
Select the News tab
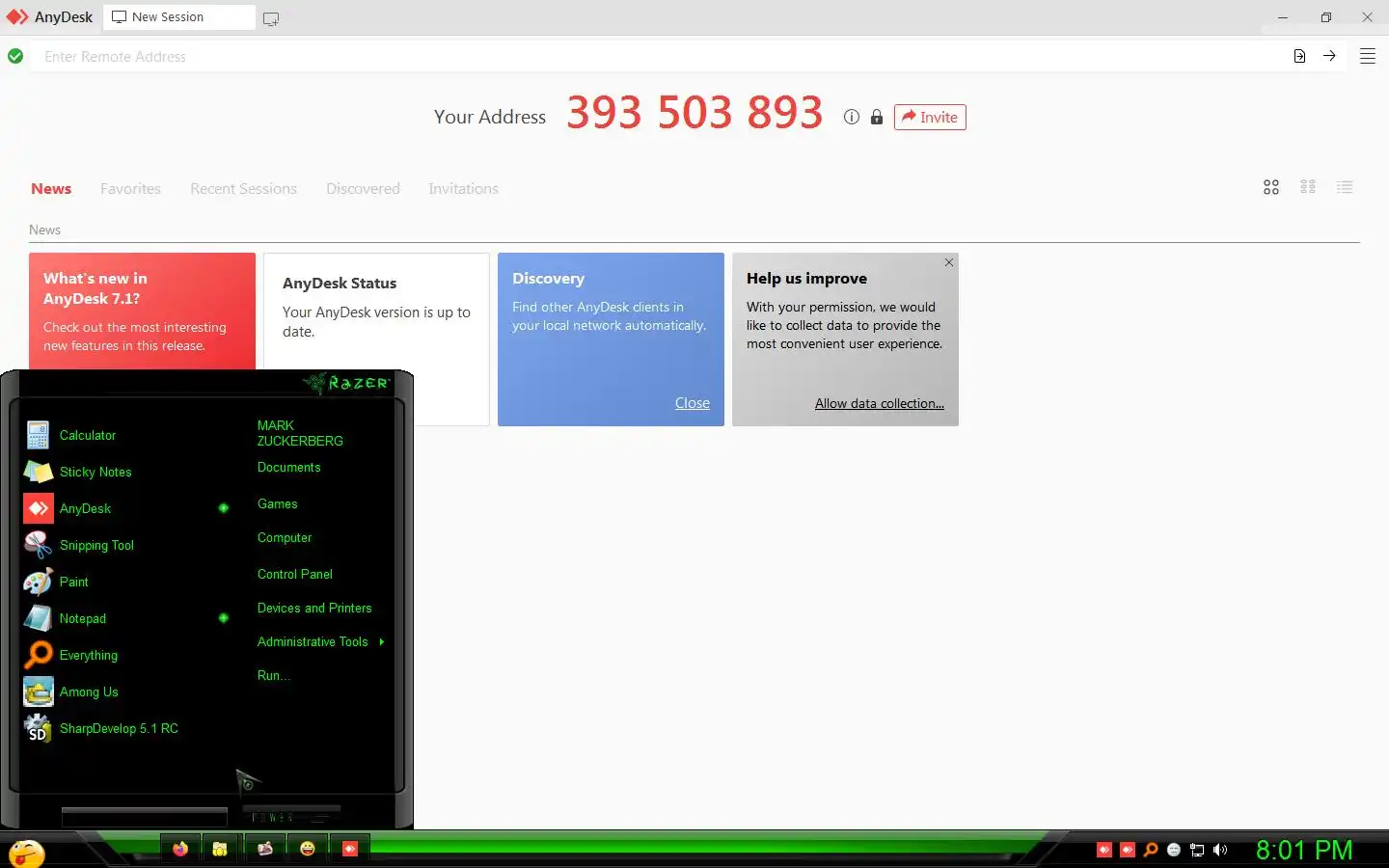51,188
